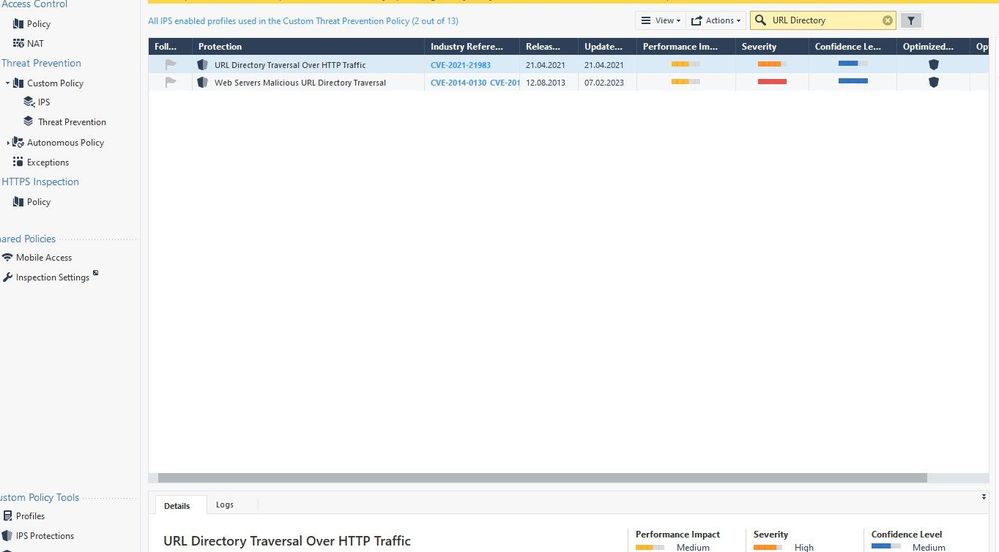Toggle follow-up flag for URL Directory Traversal
The image size is (999, 552).
[171, 65]
